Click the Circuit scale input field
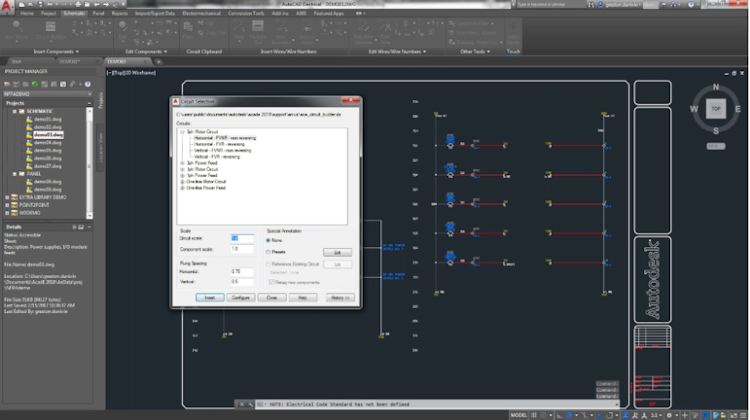Screen dimensions: 750x420 (242, 238)
